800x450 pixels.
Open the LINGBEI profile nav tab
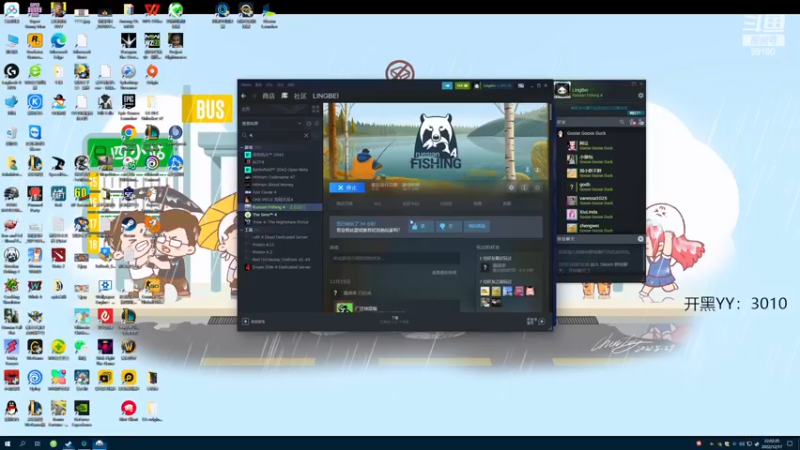[326, 96]
